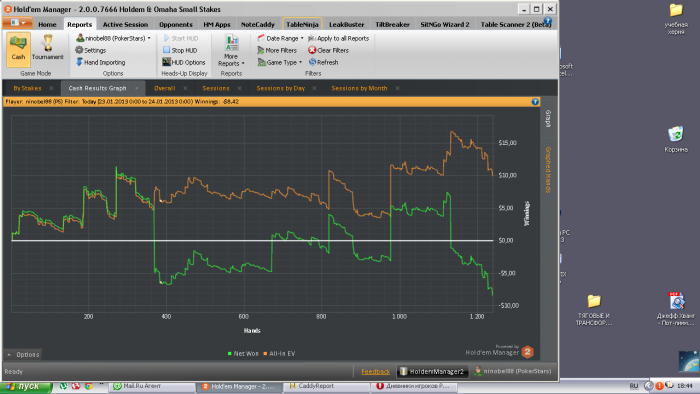The width and height of the screenshot is (700, 394).
Task: Toggle the All-In EV legend entry
Action: click(279, 353)
